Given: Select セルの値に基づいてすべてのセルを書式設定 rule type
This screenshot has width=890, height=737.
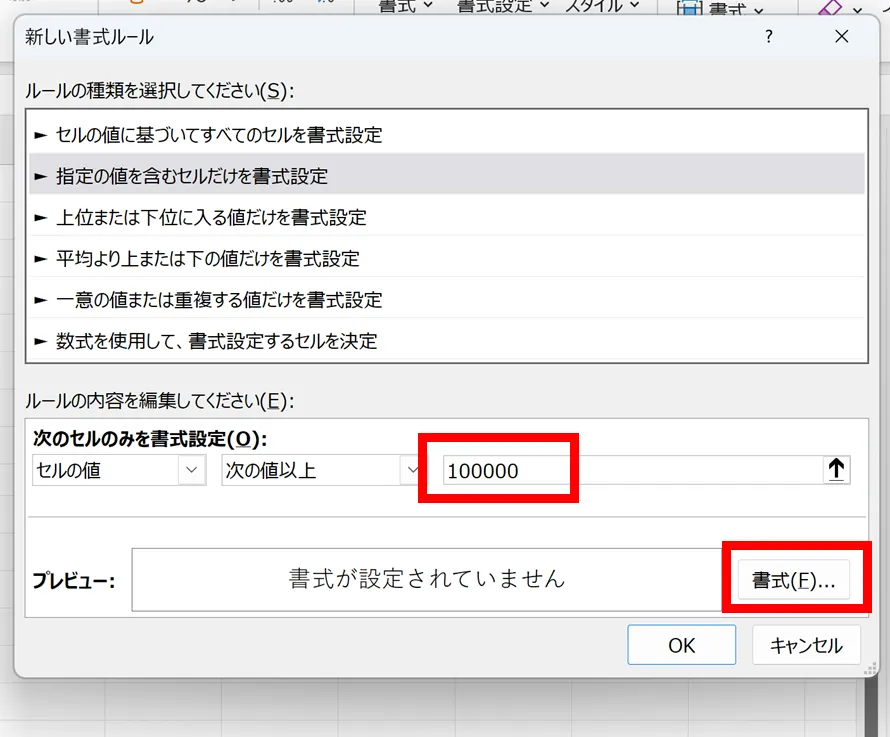Looking at the screenshot, I should [219, 134].
